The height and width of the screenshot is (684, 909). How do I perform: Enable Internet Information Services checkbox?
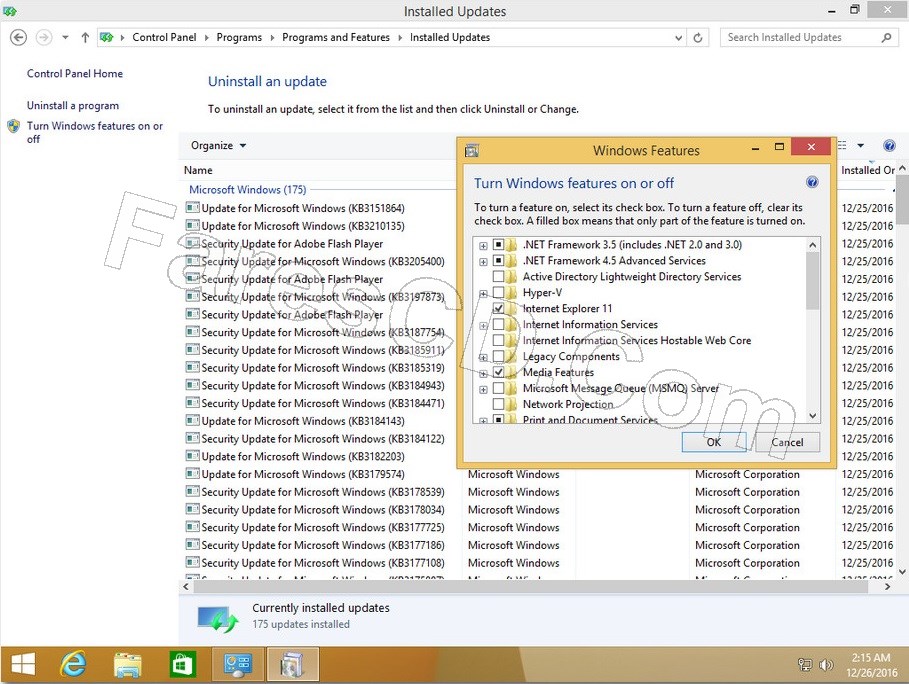click(x=498, y=325)
